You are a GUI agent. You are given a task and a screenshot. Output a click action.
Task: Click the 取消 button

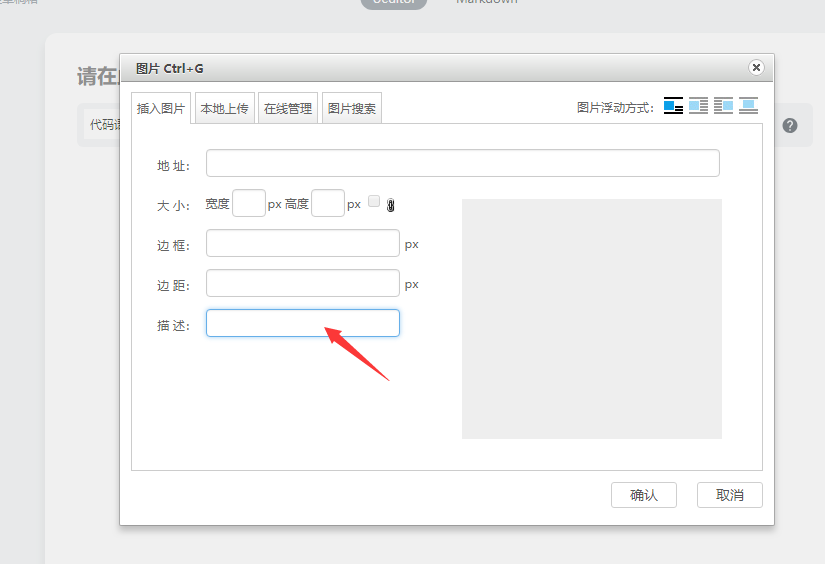tap(730, 495)
